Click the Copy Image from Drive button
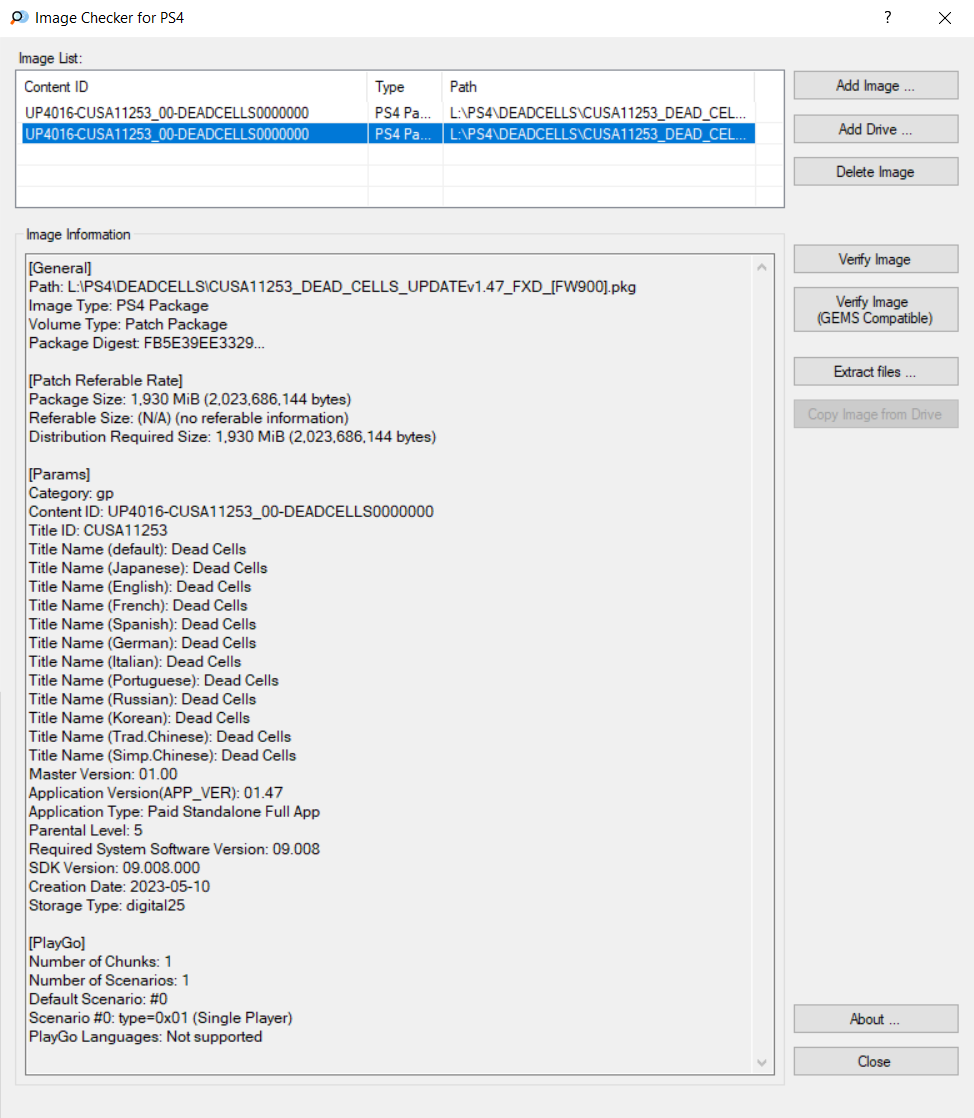The image size is (974, 1118). pos(876,414)
